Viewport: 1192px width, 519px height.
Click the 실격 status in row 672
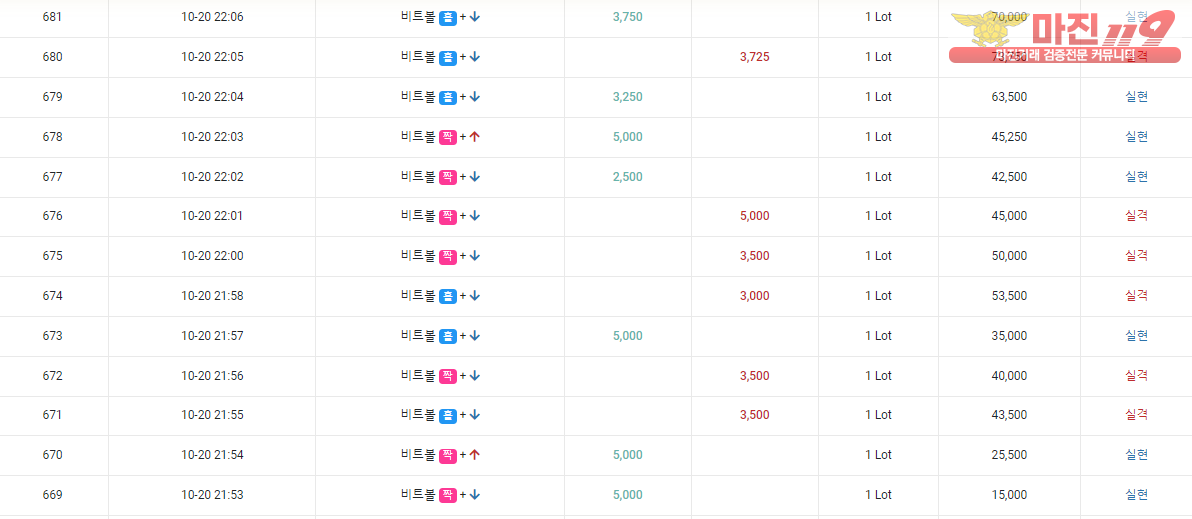[x=1136, y=375]
